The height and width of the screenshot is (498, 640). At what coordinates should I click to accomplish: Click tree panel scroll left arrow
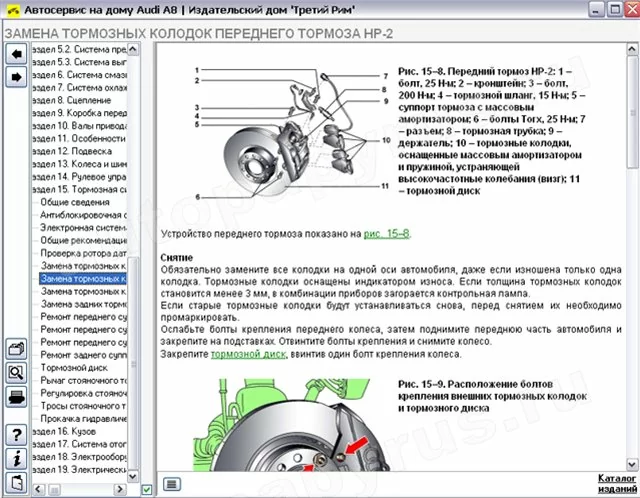[x=38, y=489]
